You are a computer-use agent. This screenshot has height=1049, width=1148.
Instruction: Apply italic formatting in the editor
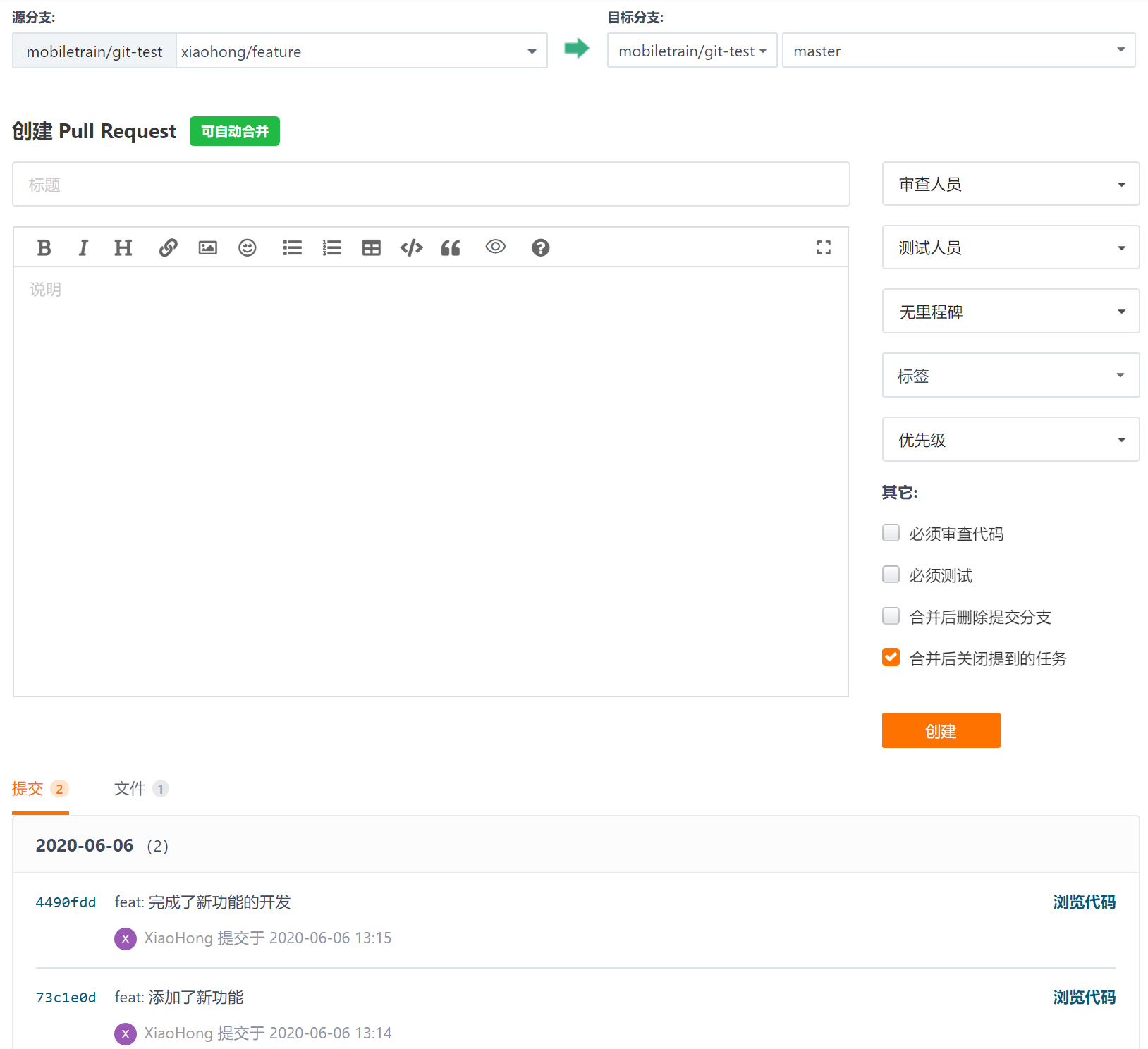point(83,247)
